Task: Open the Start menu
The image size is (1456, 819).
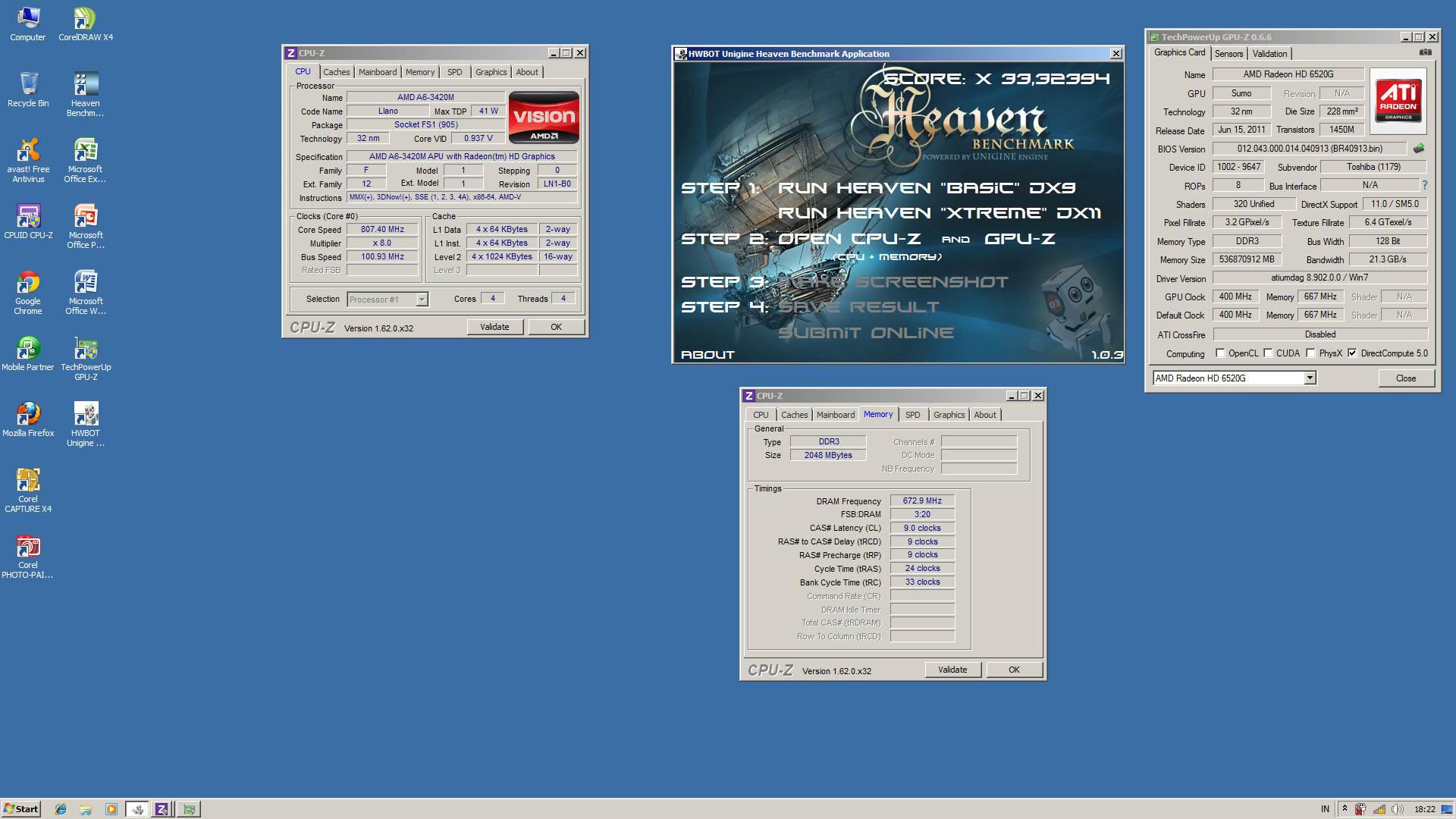Action: click(x=21, y=809)
